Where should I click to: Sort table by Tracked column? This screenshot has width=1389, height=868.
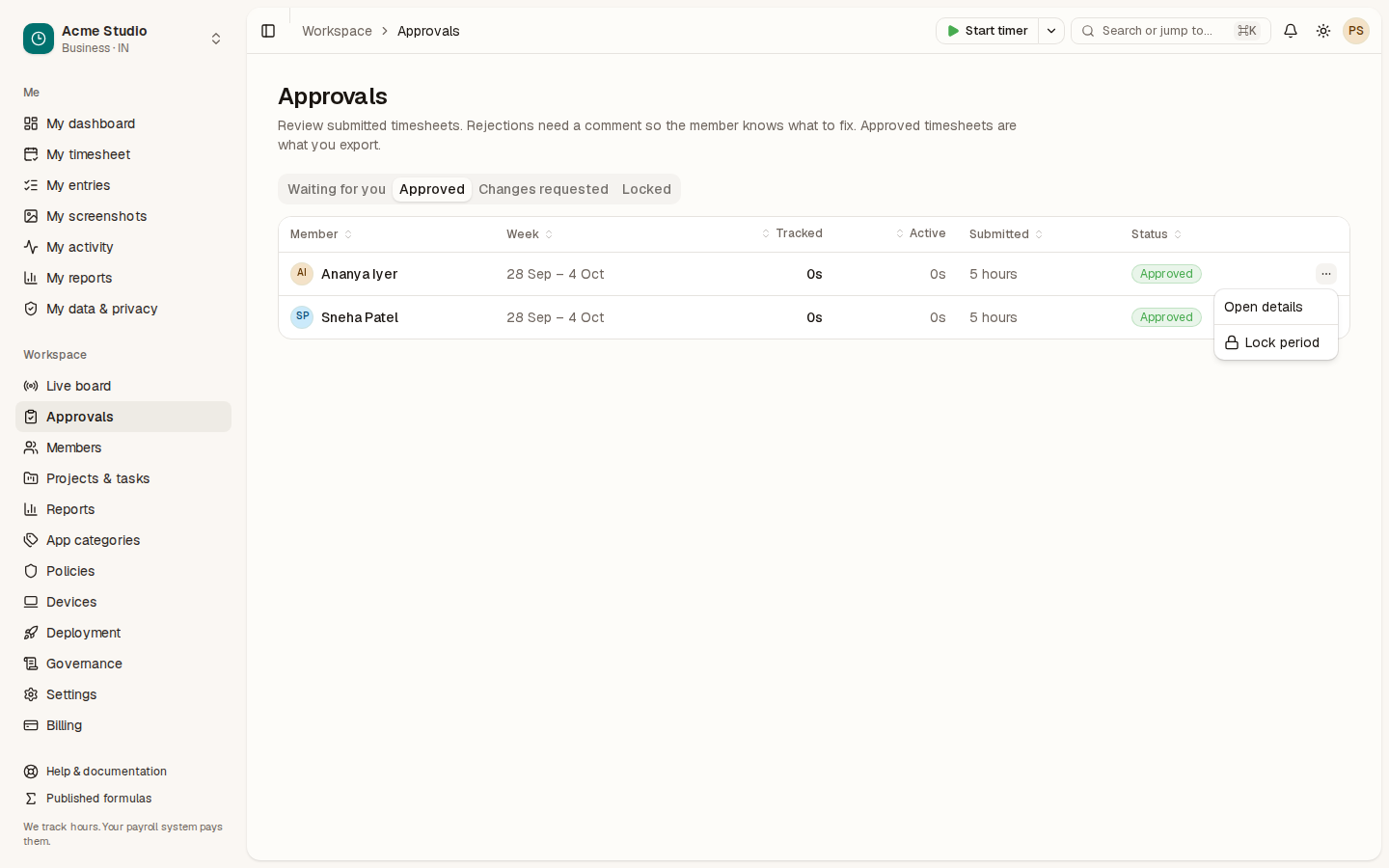tap(792, 233)
